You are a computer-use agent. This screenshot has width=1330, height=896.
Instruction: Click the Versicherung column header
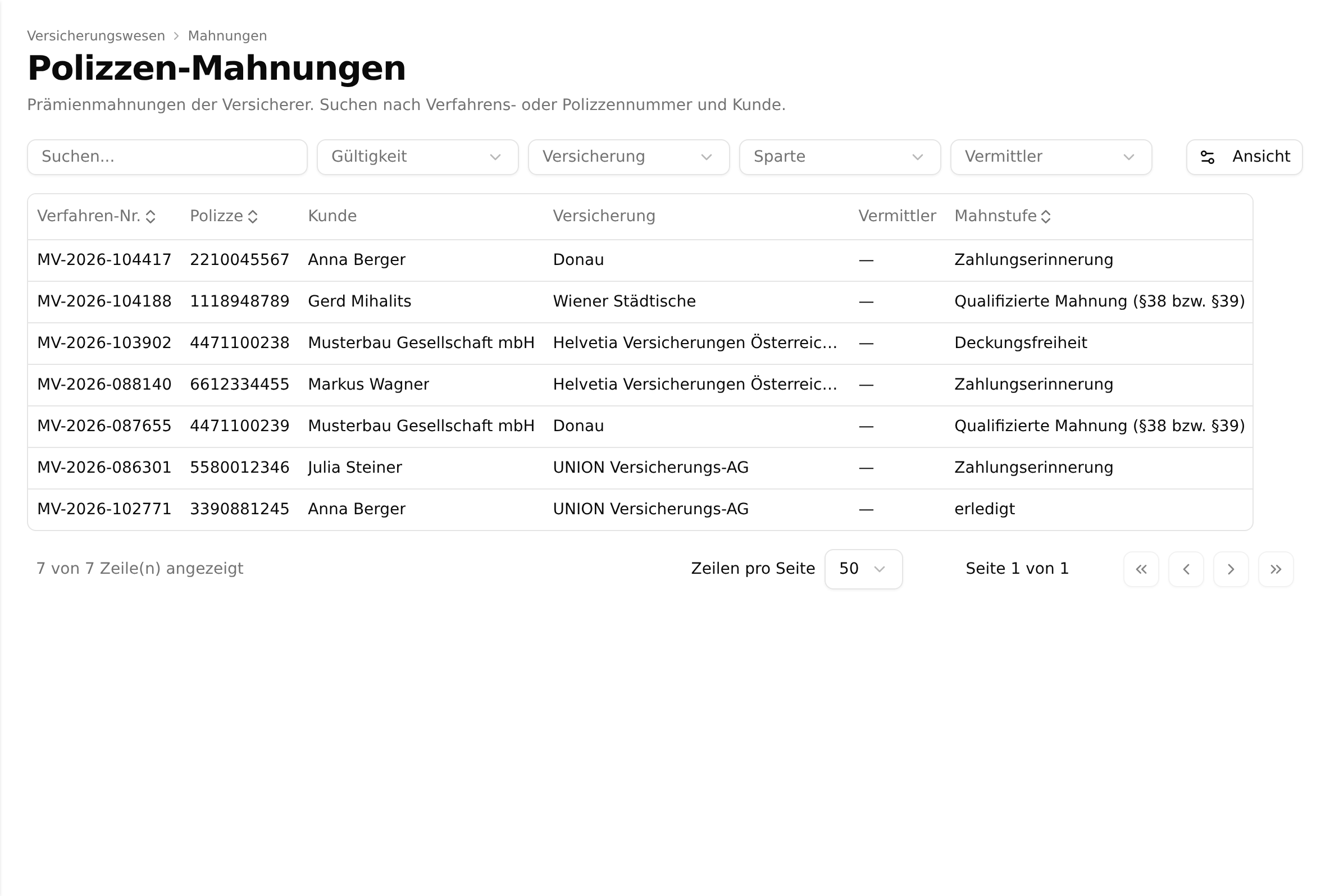(604, 217)
